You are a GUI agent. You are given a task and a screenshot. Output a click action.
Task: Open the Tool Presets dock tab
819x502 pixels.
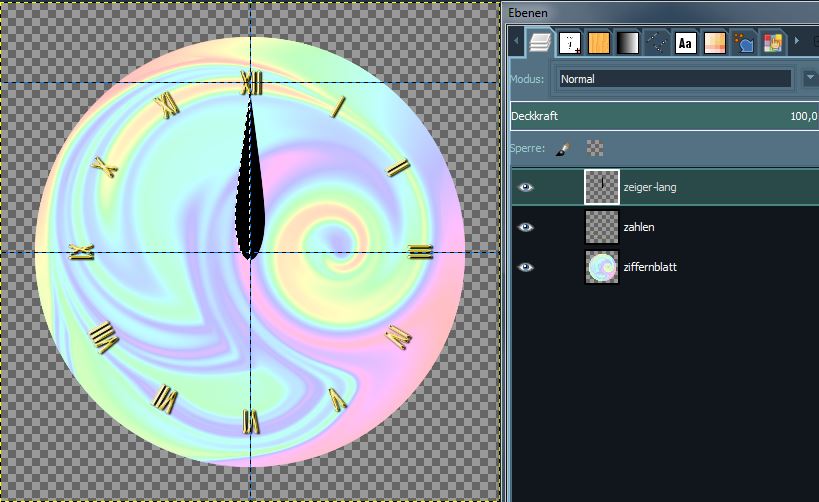click(744, 43)
